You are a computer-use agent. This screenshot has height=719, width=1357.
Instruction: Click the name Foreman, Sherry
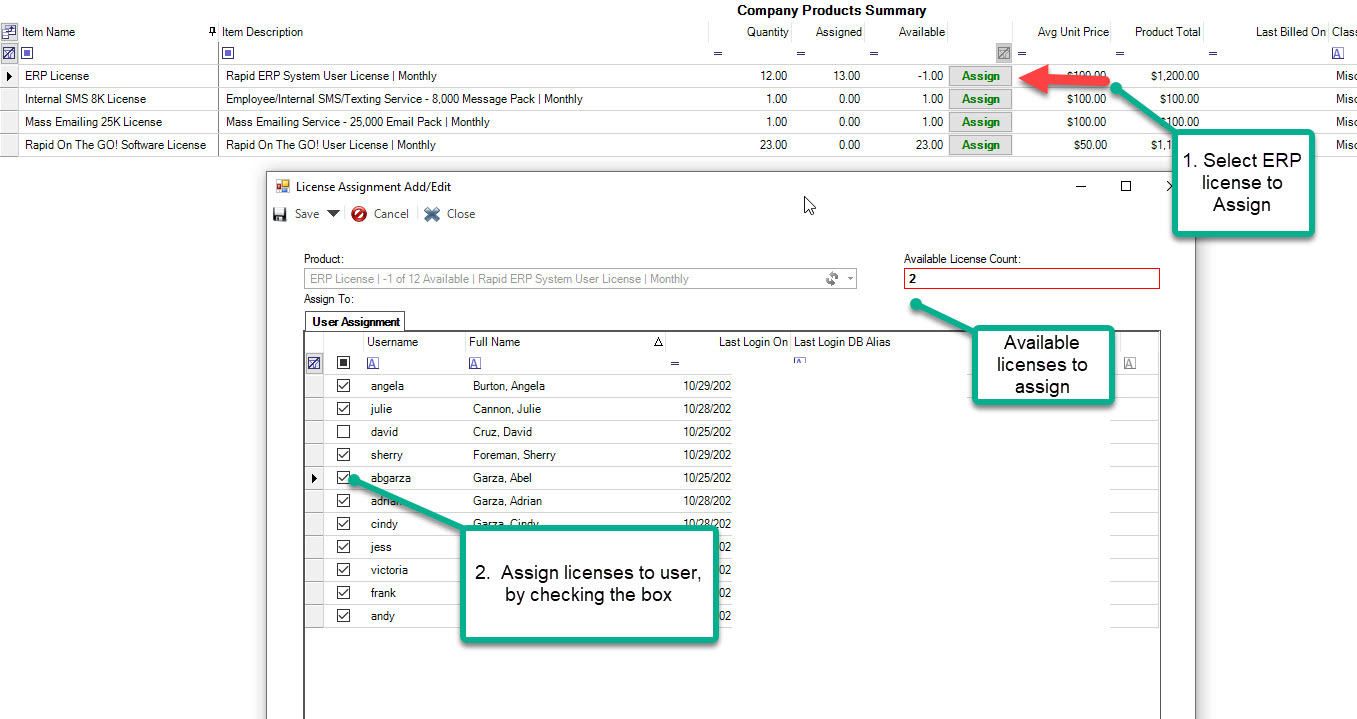coord(514,455)
